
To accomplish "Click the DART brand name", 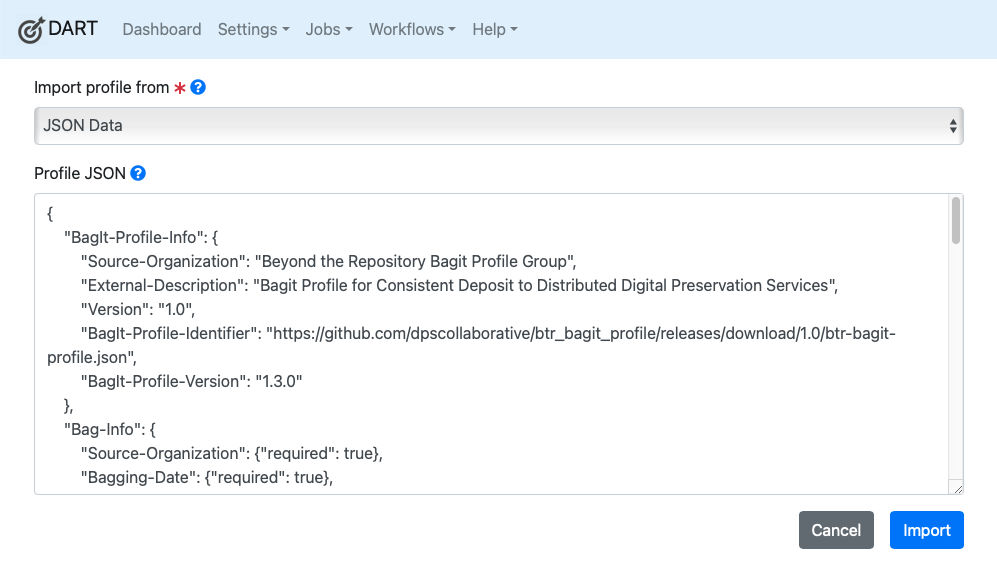I will pyautogui.click(x=72, y=29).
